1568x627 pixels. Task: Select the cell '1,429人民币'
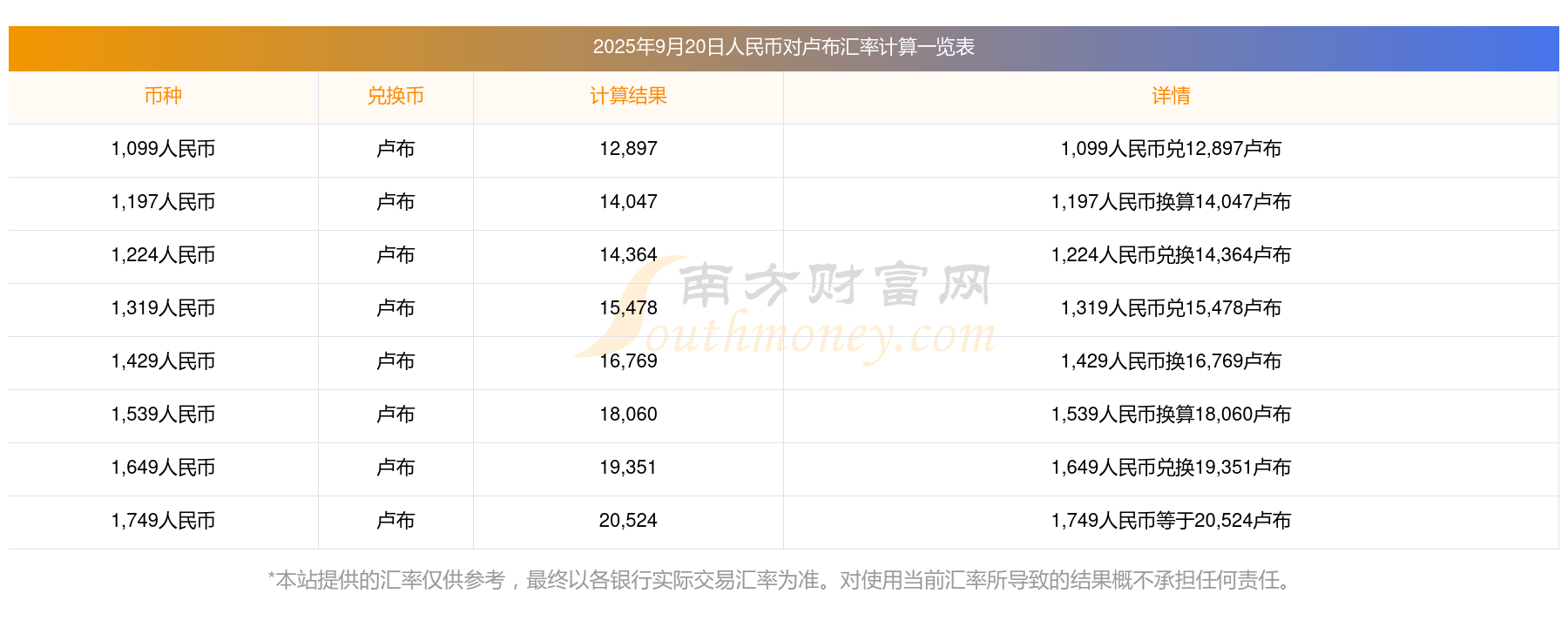pos(163,361)
